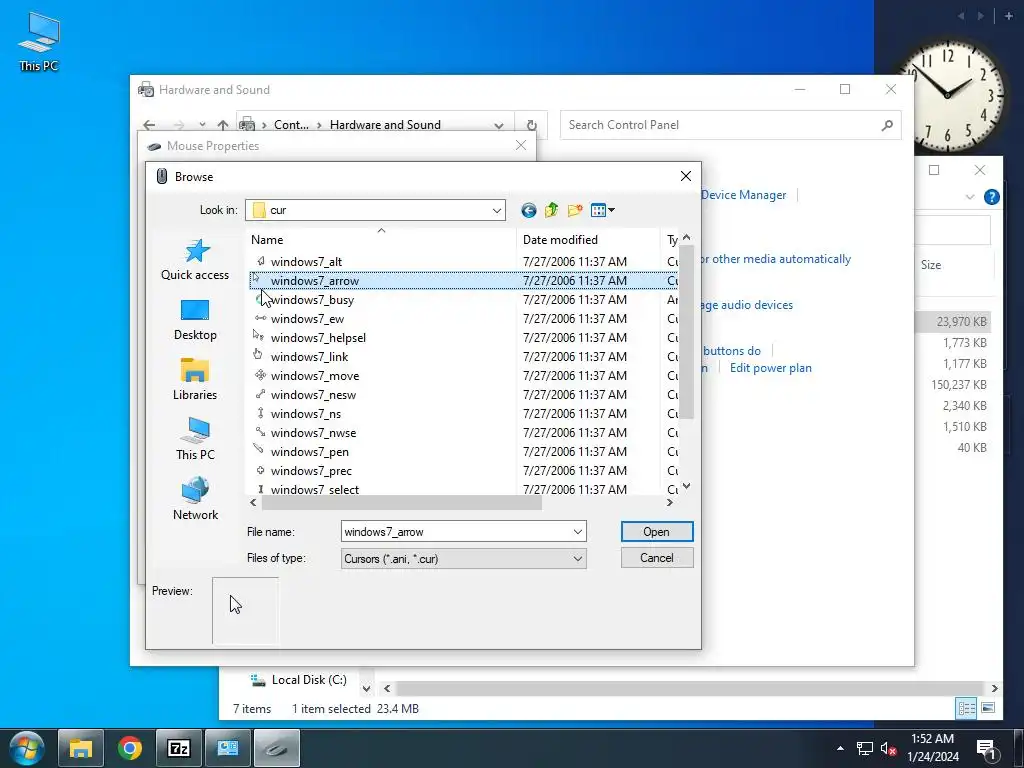
Task: Open recent locations dropdown in Control Panel
Action: 202,125
